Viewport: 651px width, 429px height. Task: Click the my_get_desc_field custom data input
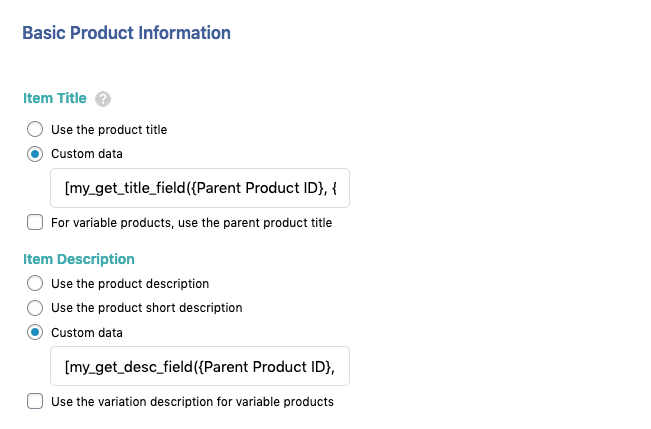point(200,366)
